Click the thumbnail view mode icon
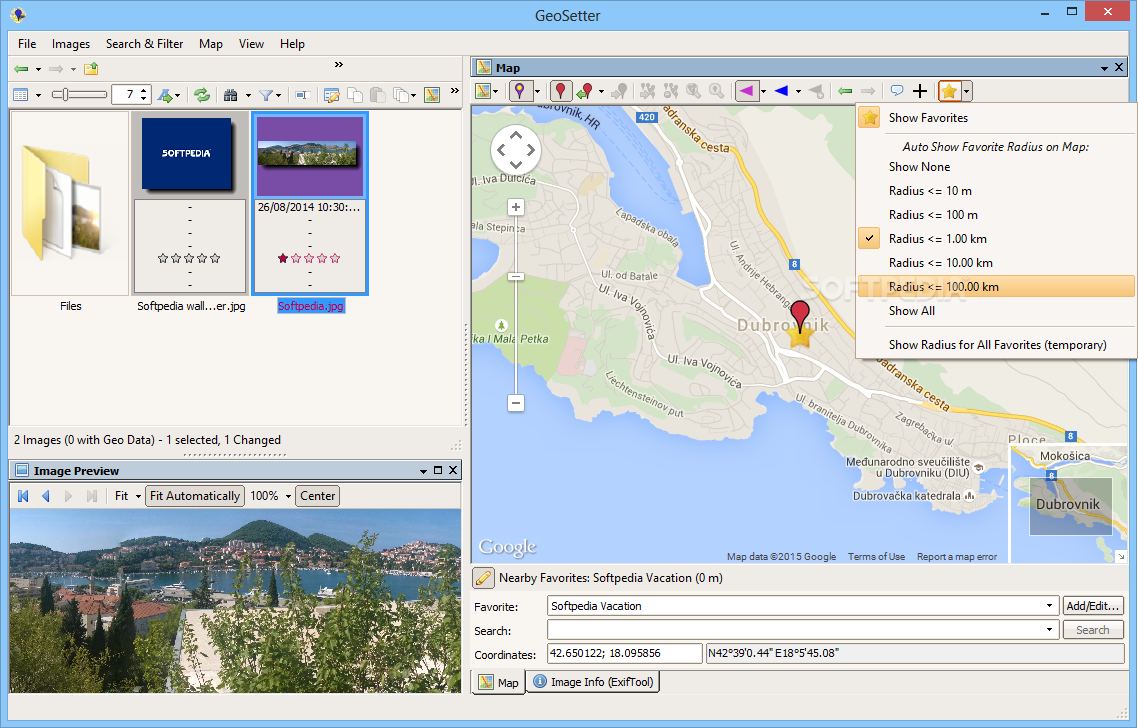The width and height of the screenshot is (1138, 728). click(x=21, y=95)
